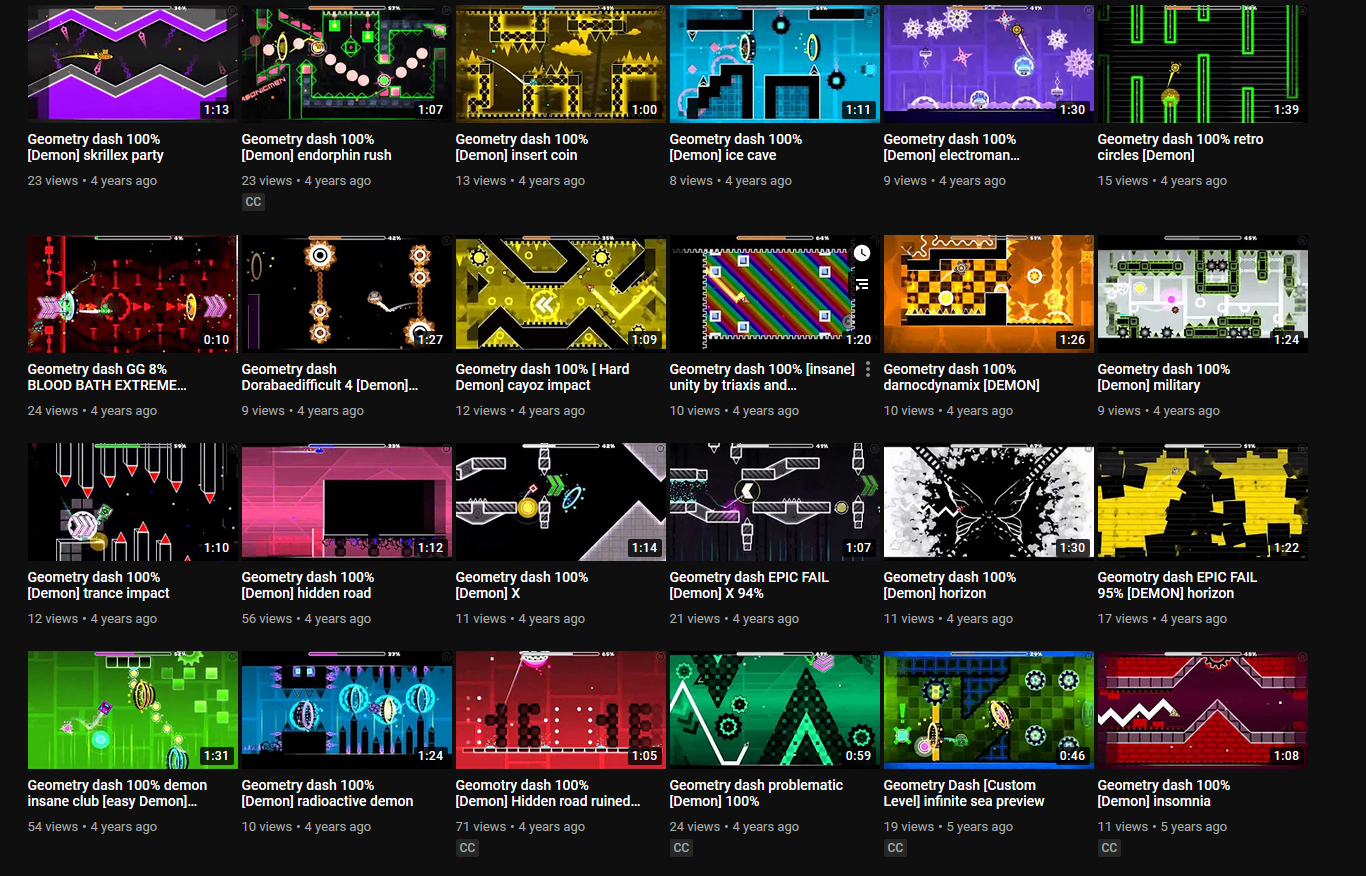Viewport: 1366px width, 876px height.
Task: Click title 'Geometry dash GG 8% BLOOD BATH EXTREME'
Action: pos(107,377)
